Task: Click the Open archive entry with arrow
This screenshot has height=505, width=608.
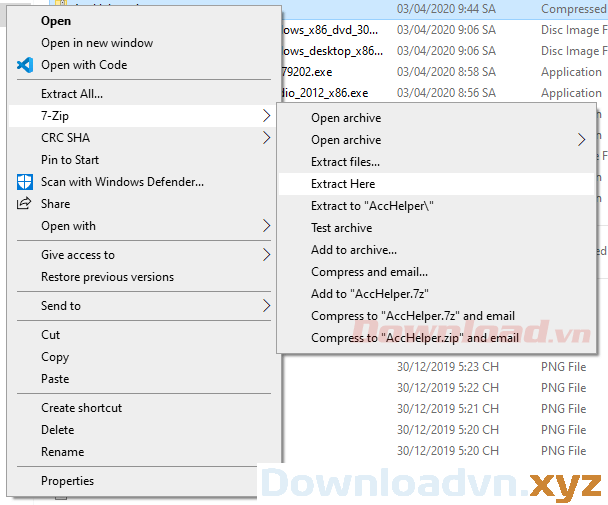Action: [346, 140]
